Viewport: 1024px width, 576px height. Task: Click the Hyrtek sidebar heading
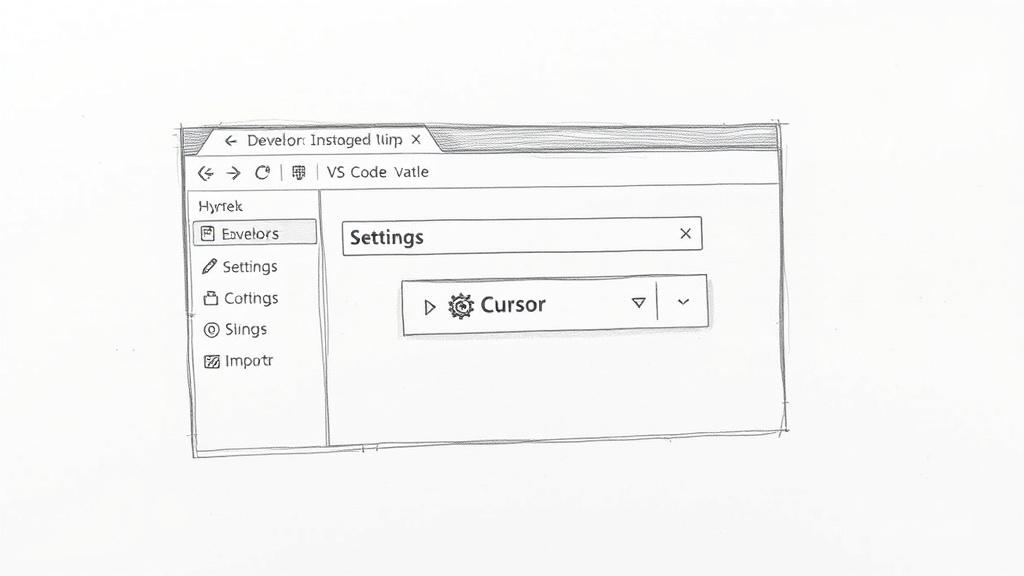(x=220, y=206)
